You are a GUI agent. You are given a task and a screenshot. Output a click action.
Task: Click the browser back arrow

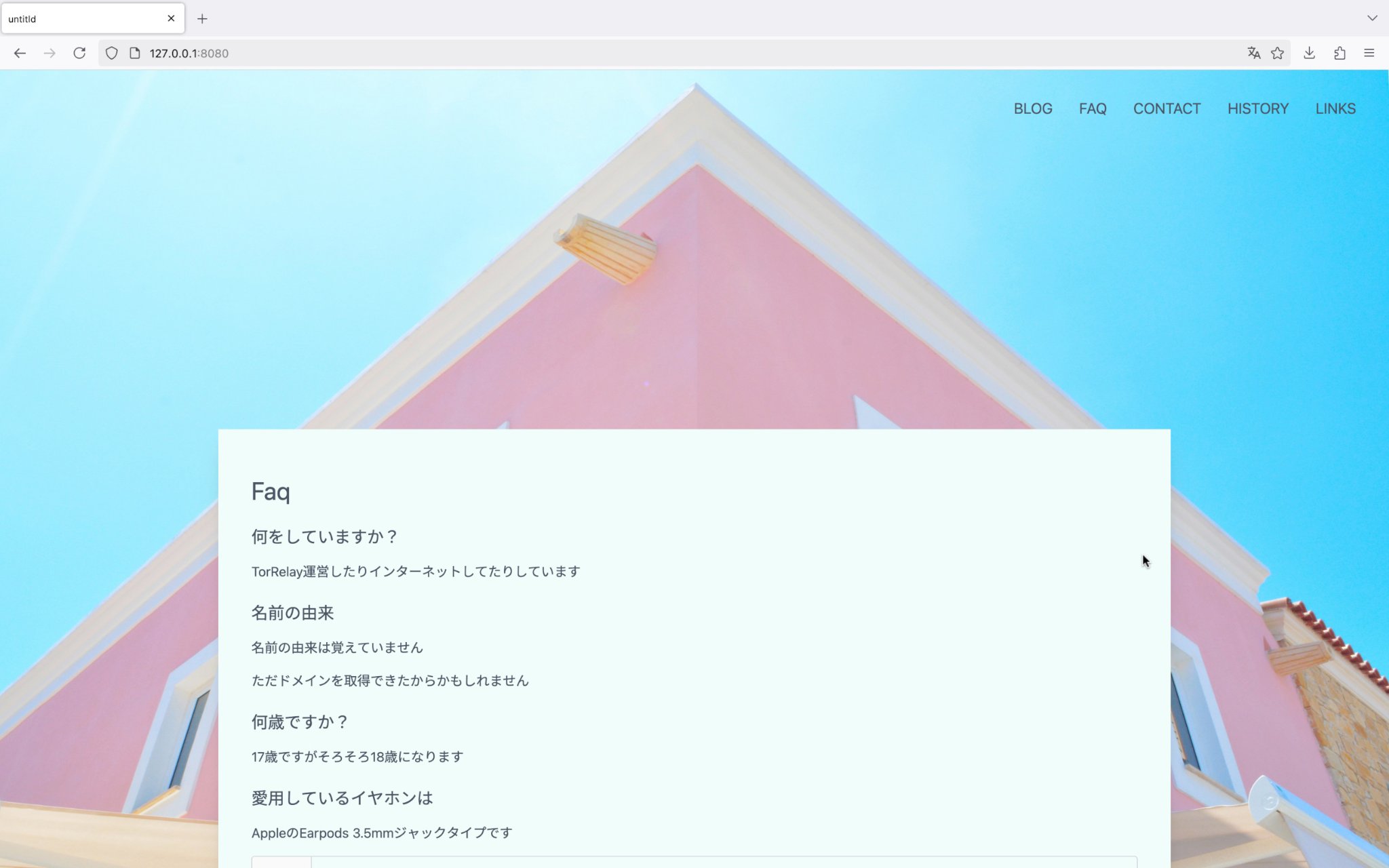20,53
